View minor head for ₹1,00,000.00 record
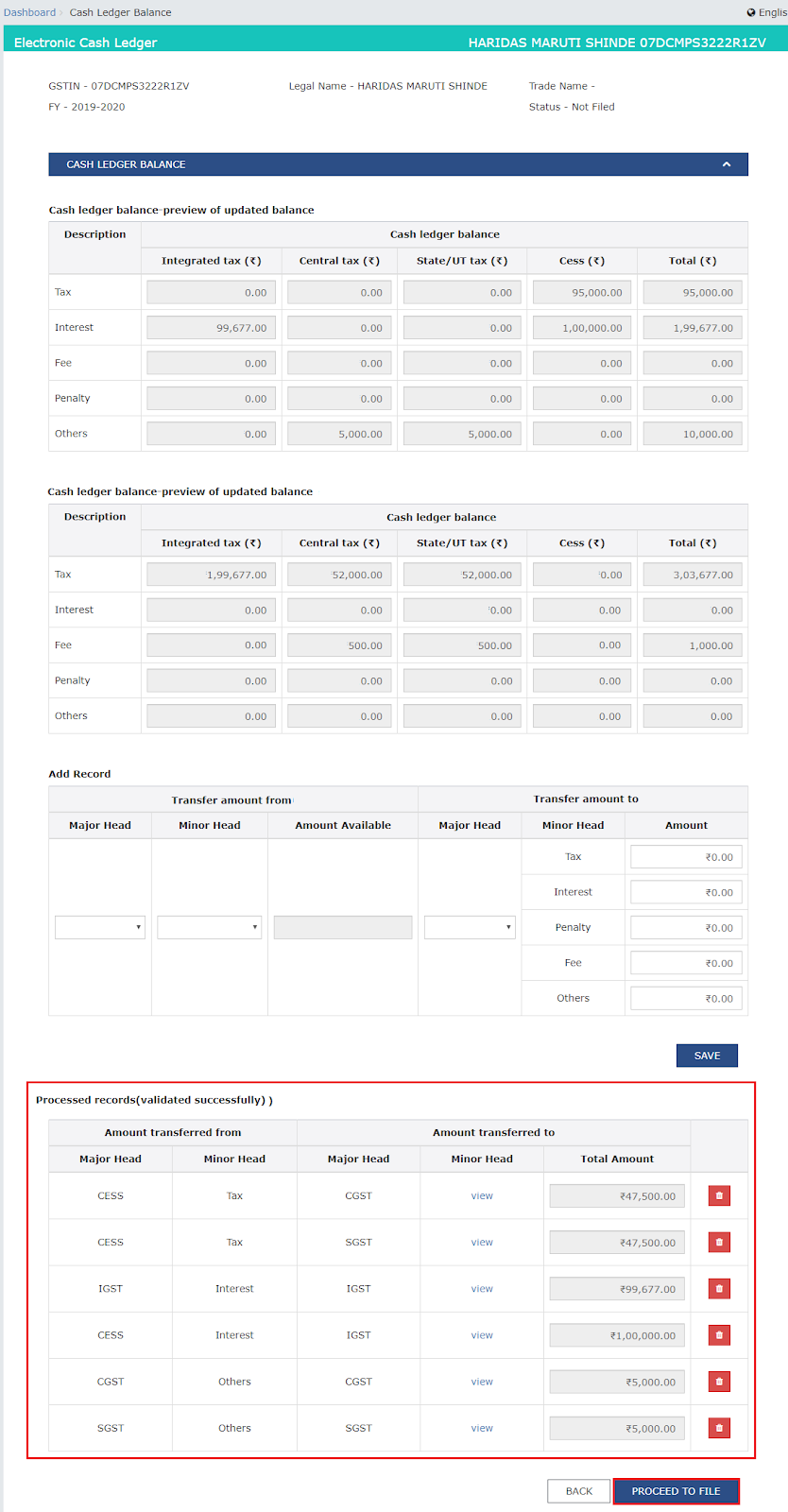 482,1334
